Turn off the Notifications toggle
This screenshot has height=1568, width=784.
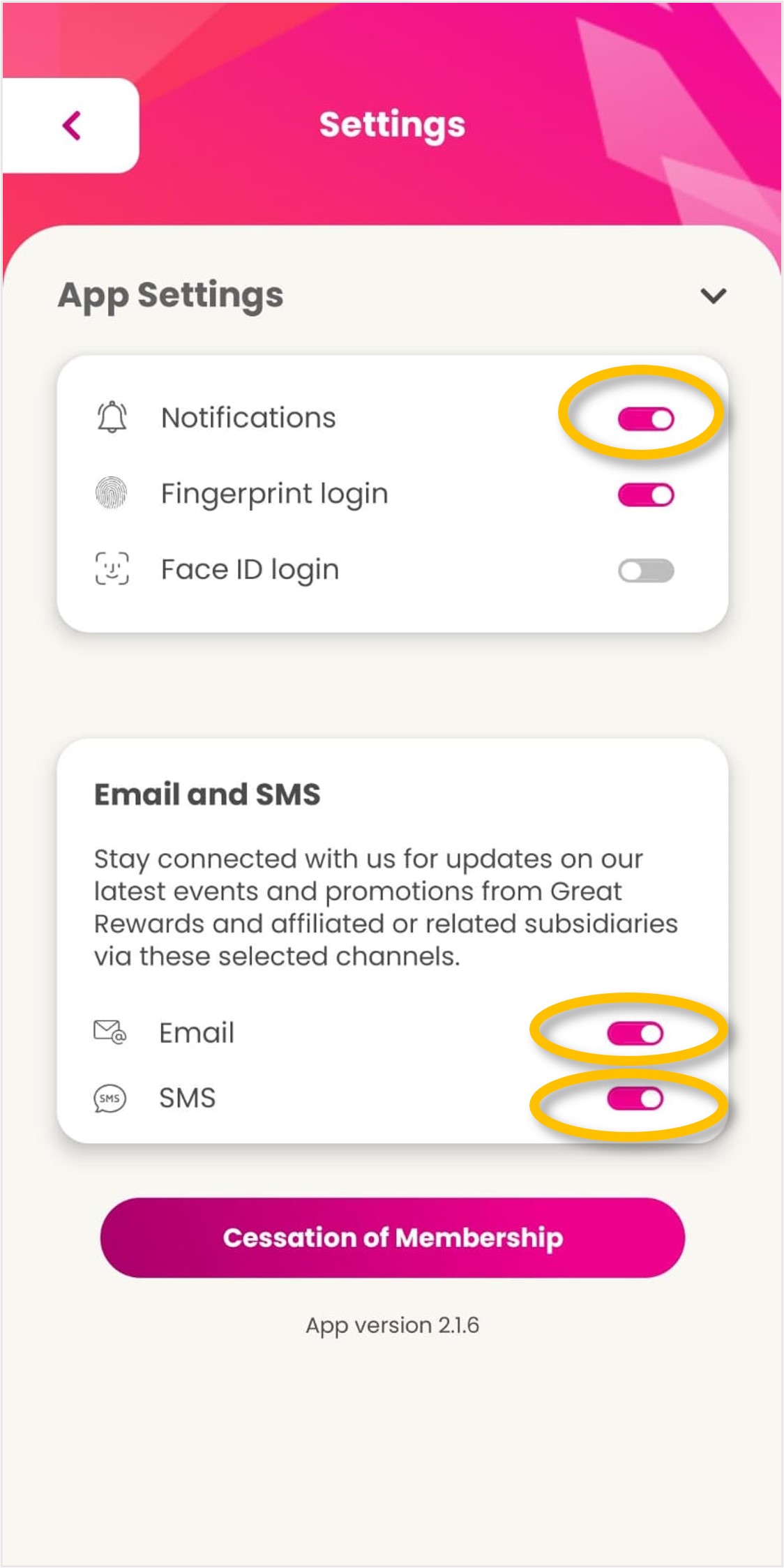pyautogui.click(x=645, y=419)
